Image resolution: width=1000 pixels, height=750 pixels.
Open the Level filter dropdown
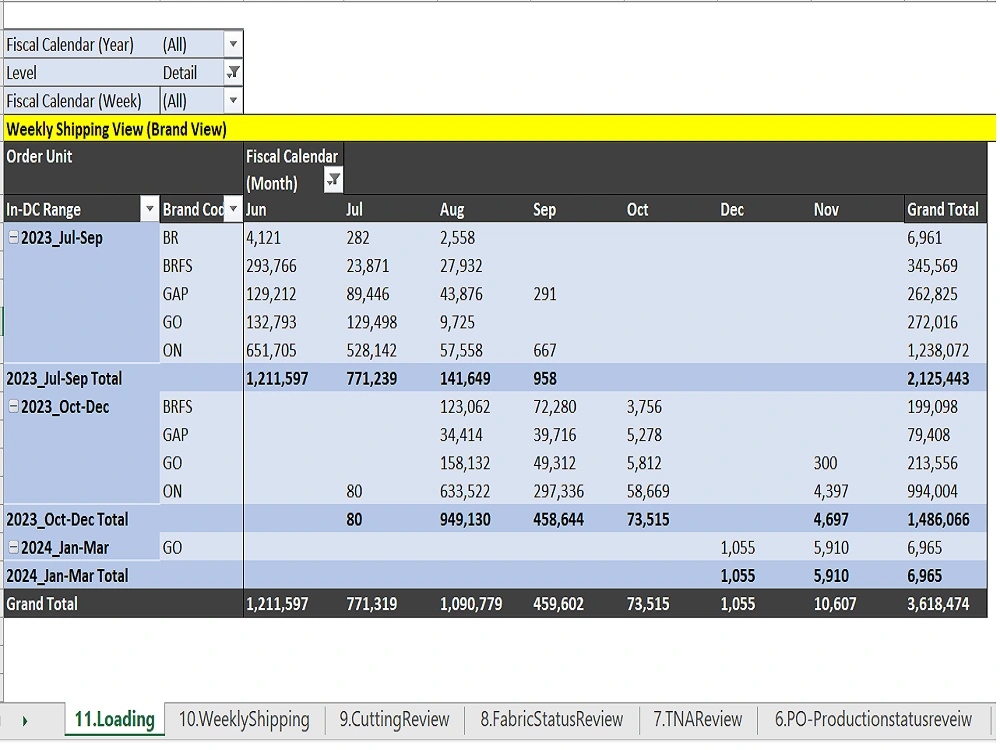233,73
